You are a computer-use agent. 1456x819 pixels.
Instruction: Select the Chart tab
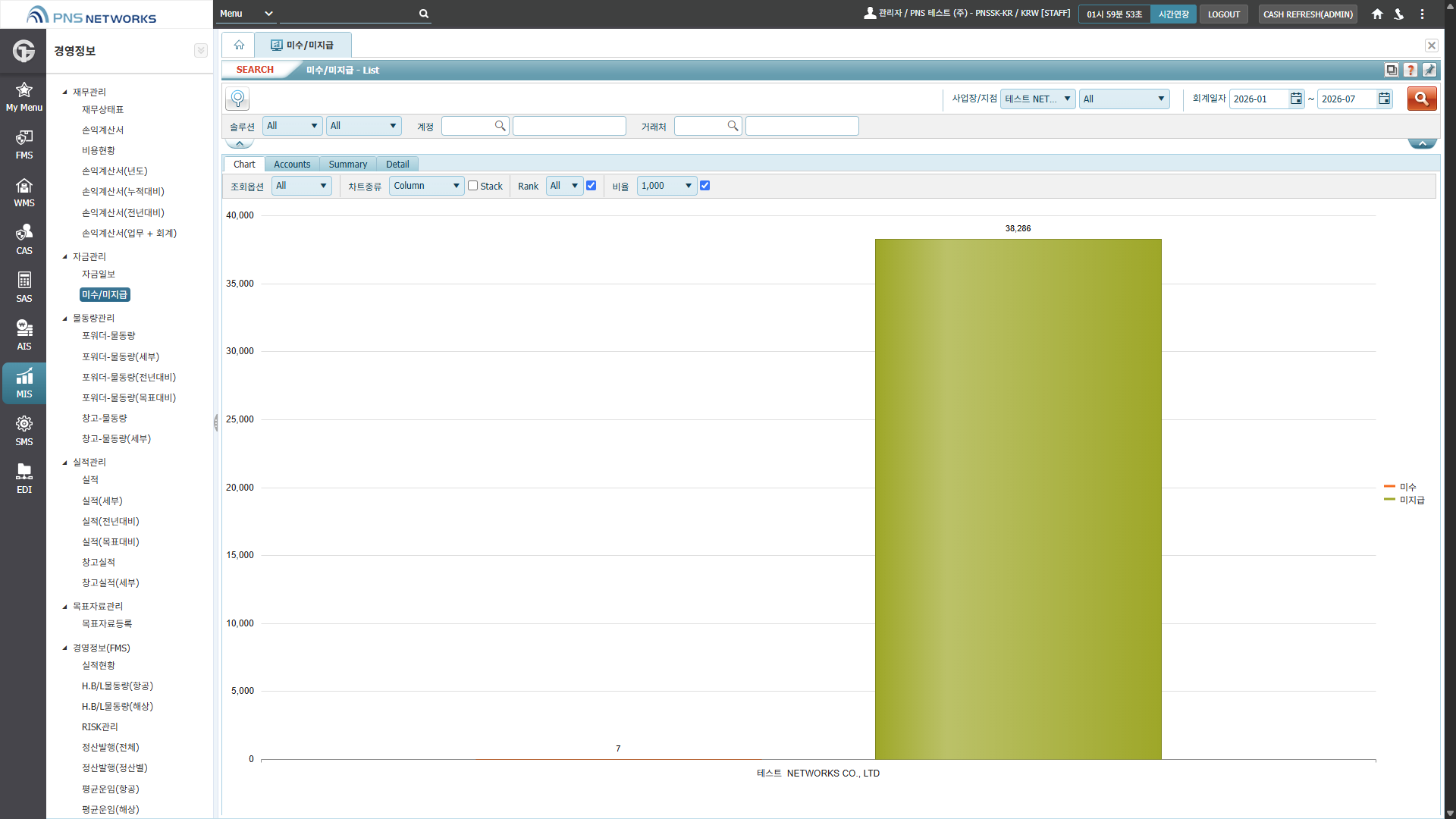[x=244, y=165]
